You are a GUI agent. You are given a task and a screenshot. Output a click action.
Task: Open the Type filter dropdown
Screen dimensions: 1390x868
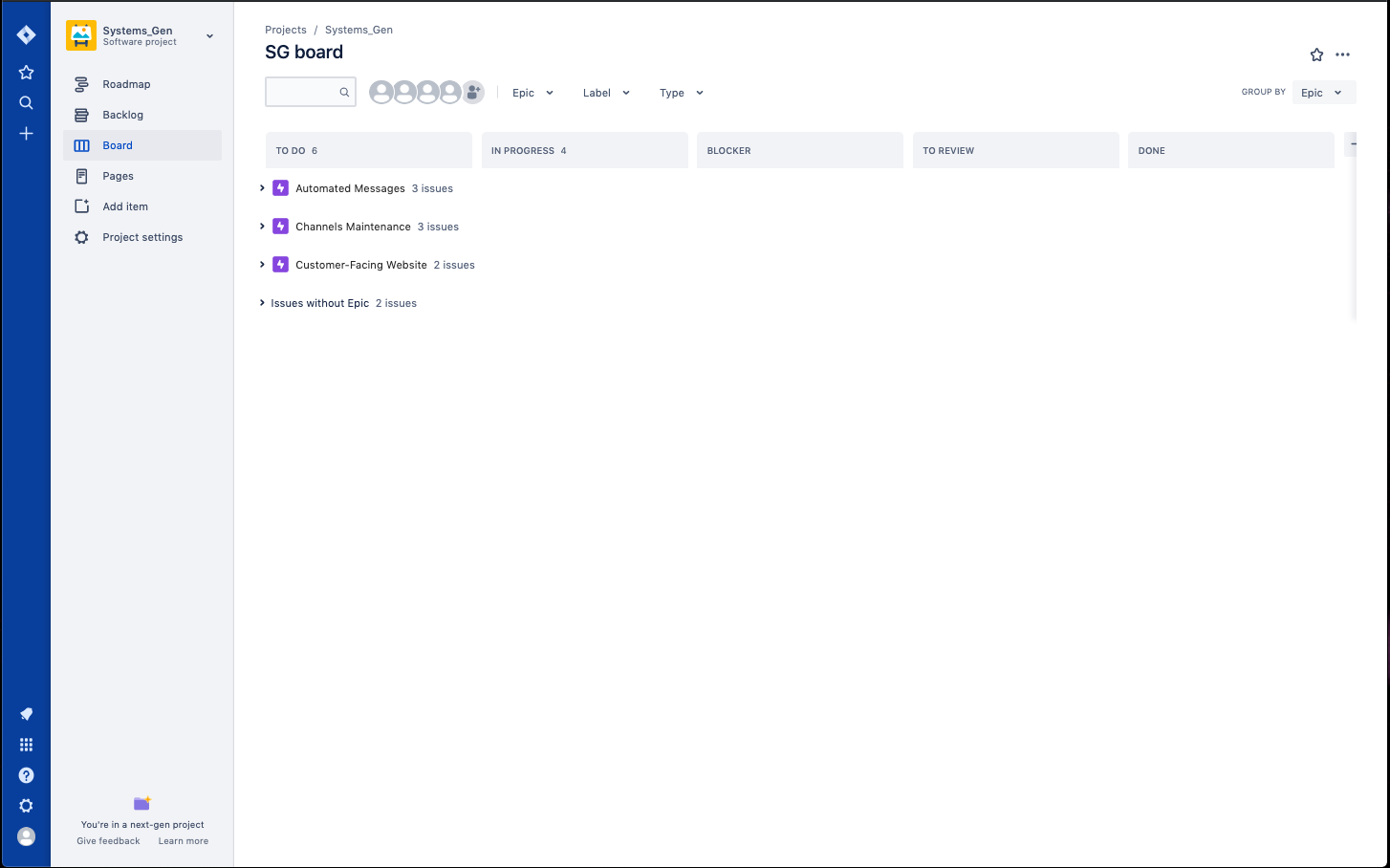682,93
